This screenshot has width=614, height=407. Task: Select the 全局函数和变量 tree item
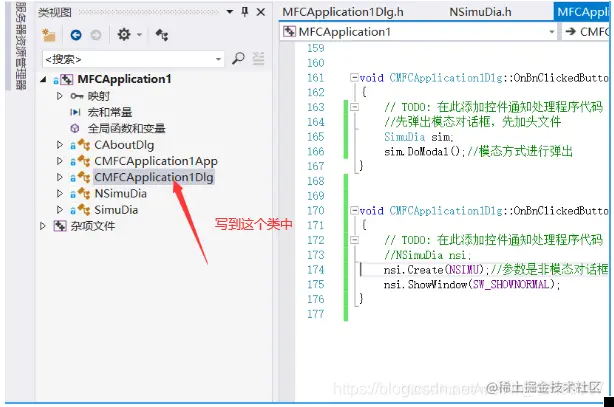[126, 128]
